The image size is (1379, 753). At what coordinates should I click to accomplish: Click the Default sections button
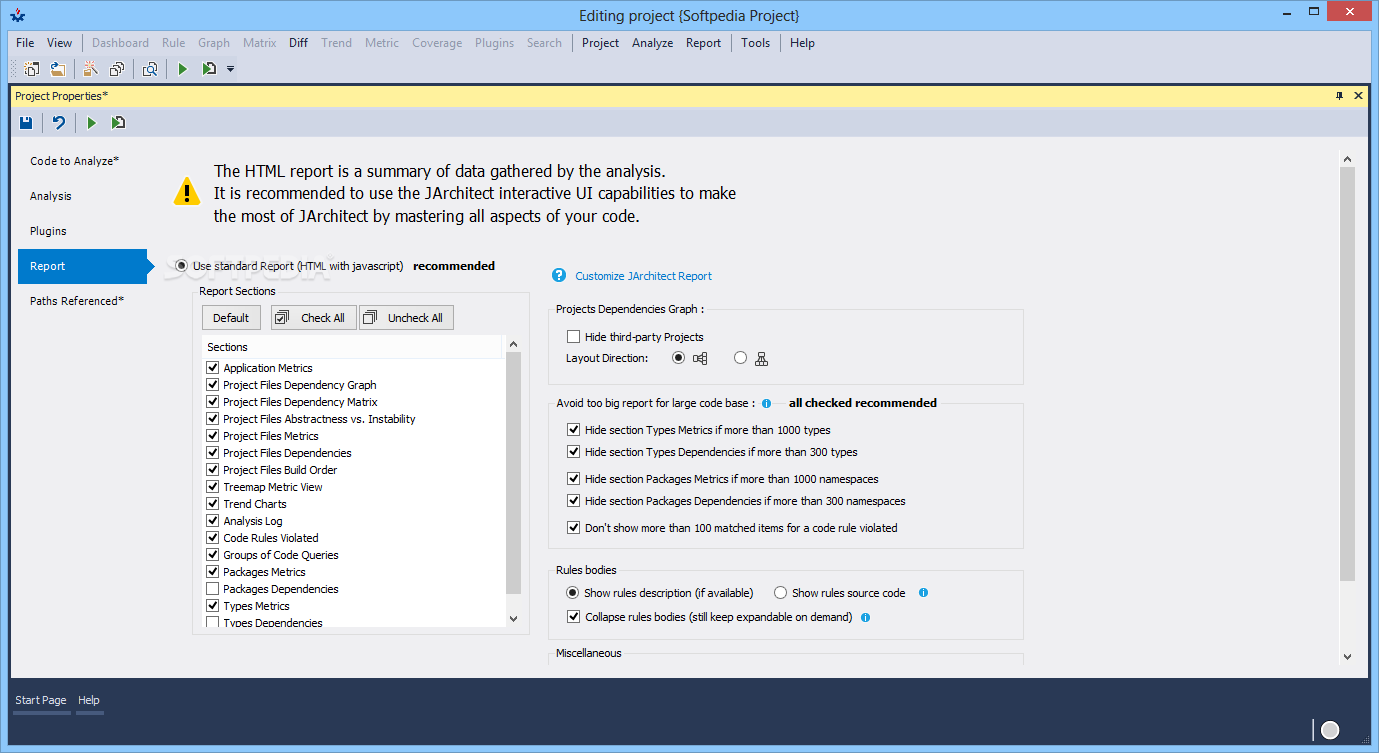tap(231, 318)
